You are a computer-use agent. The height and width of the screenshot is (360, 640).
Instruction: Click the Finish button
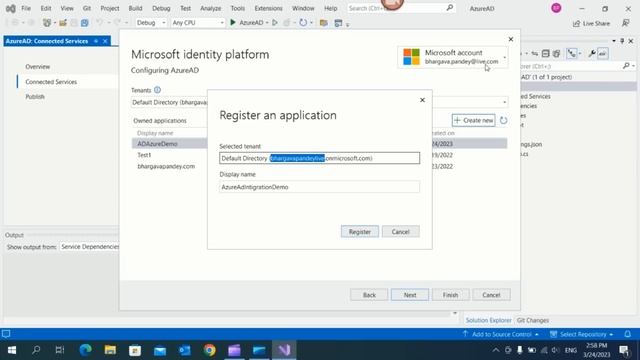[x=450, y=295]
